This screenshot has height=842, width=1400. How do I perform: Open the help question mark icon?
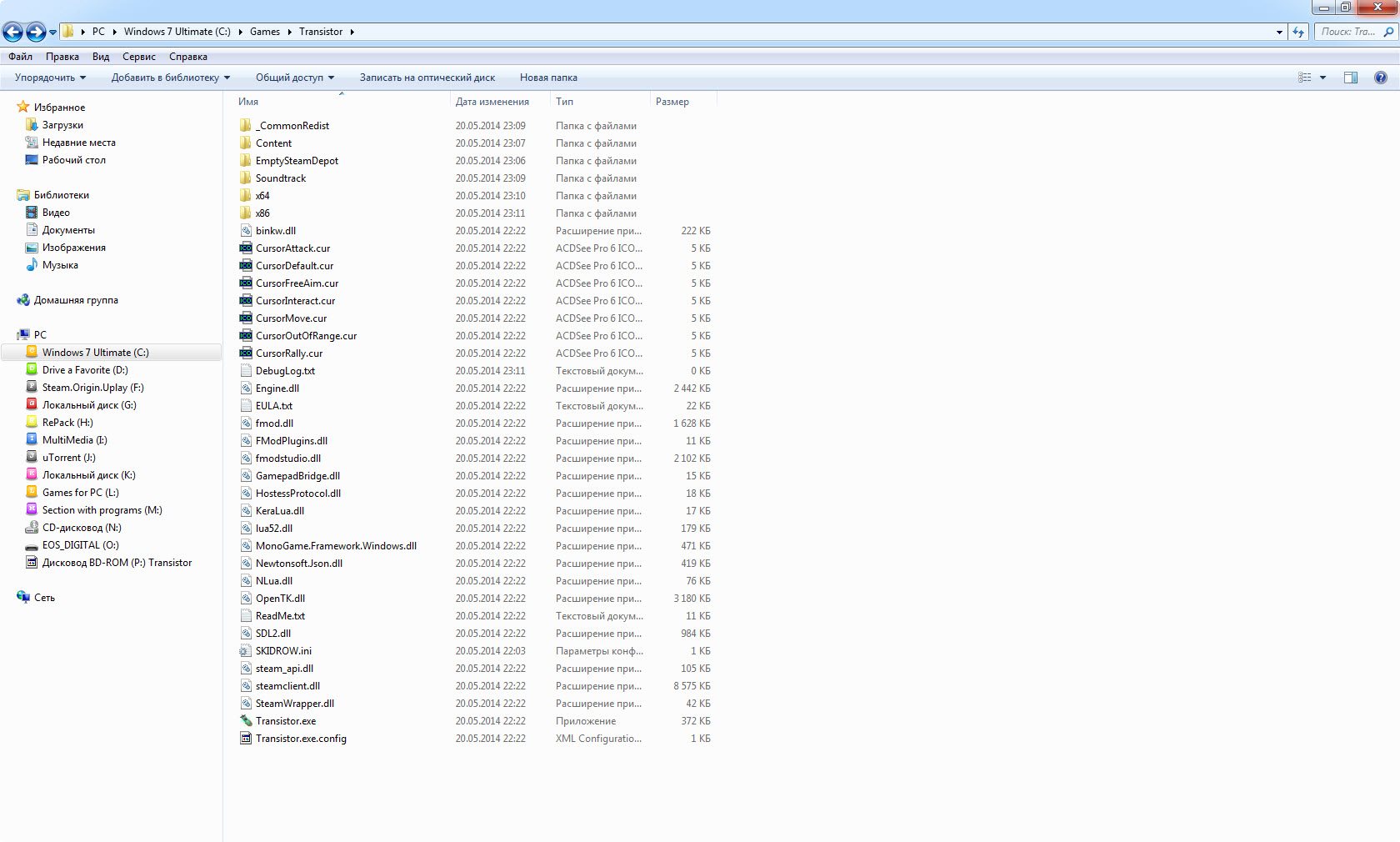pyautogui.click(x=1380, y=78)
